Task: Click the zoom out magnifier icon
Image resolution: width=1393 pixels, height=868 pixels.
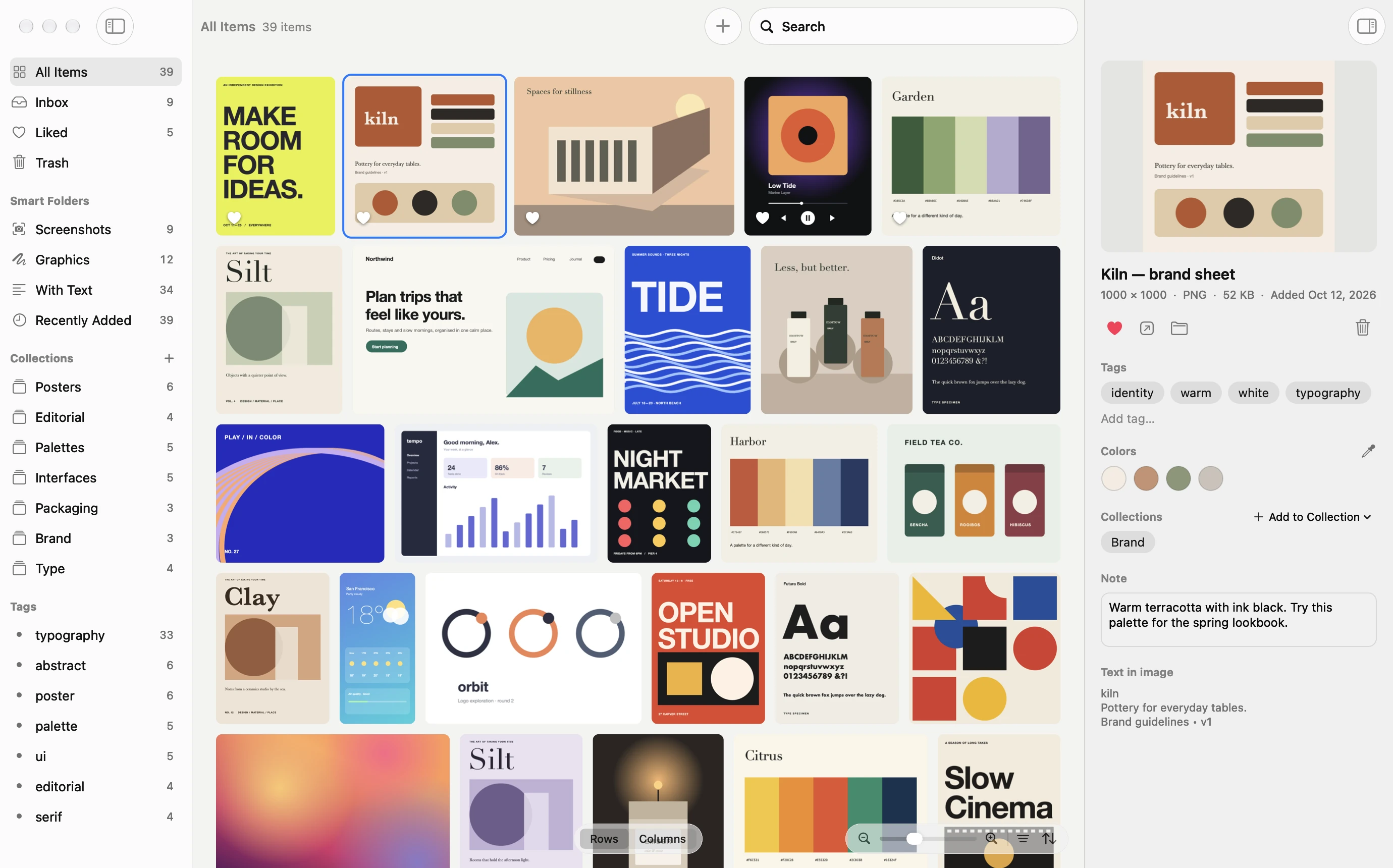Action: (864, 838)
